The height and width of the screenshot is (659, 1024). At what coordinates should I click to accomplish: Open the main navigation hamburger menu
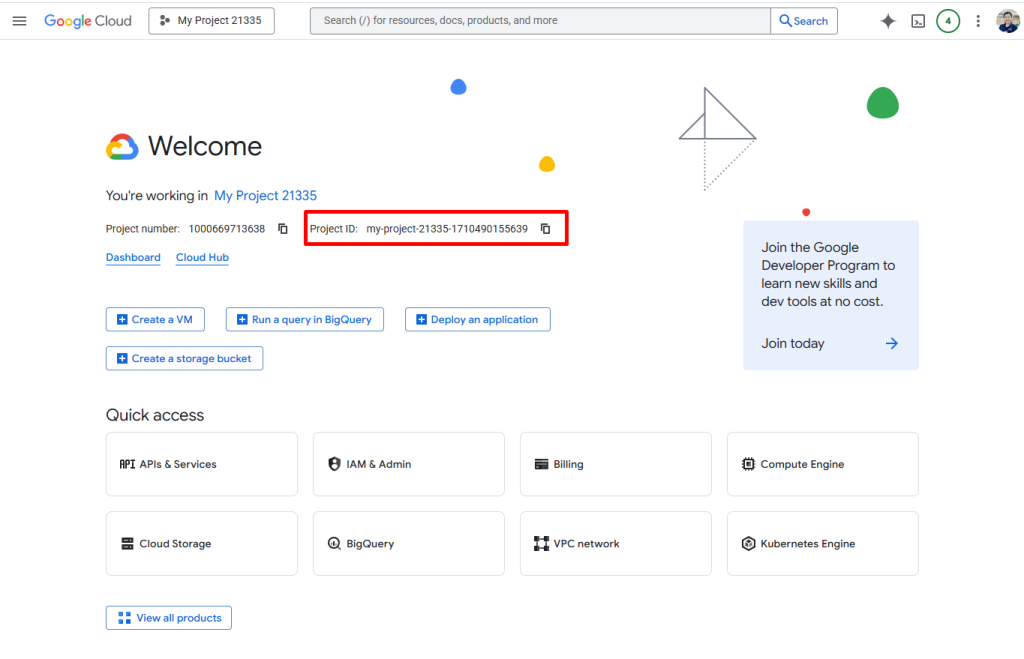(20, 21)
